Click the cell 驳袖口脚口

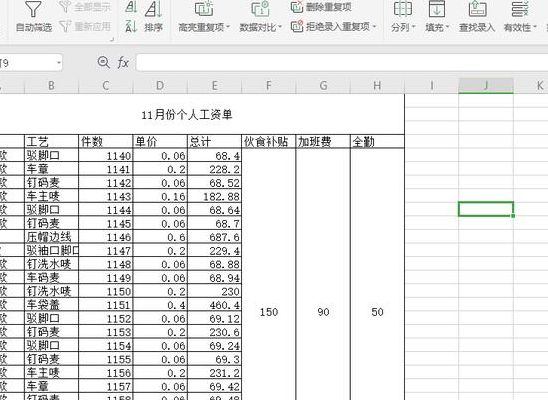[x=52, y=250]
